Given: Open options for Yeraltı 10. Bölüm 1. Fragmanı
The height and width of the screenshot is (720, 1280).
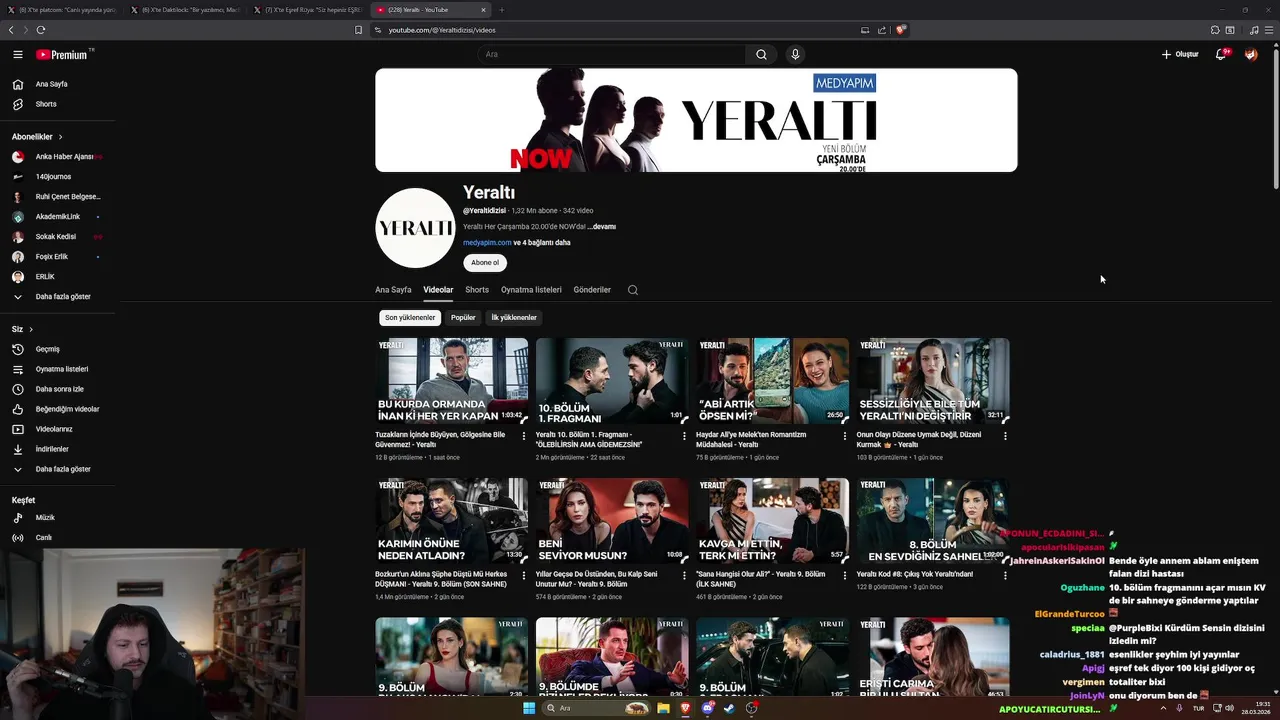Looking at the screenshot, I should 684,436.
